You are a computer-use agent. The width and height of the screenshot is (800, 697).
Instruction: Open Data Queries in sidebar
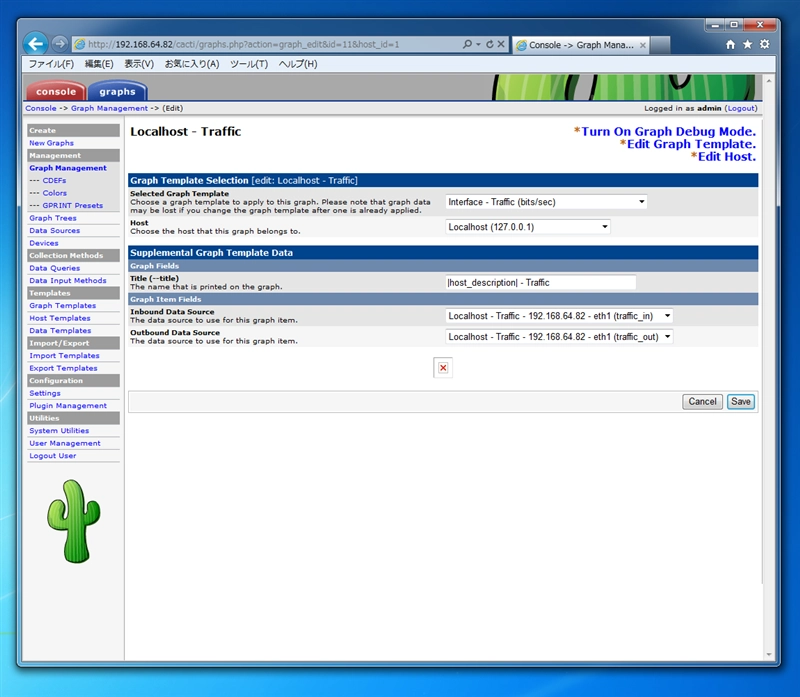[x=55, y=268]
